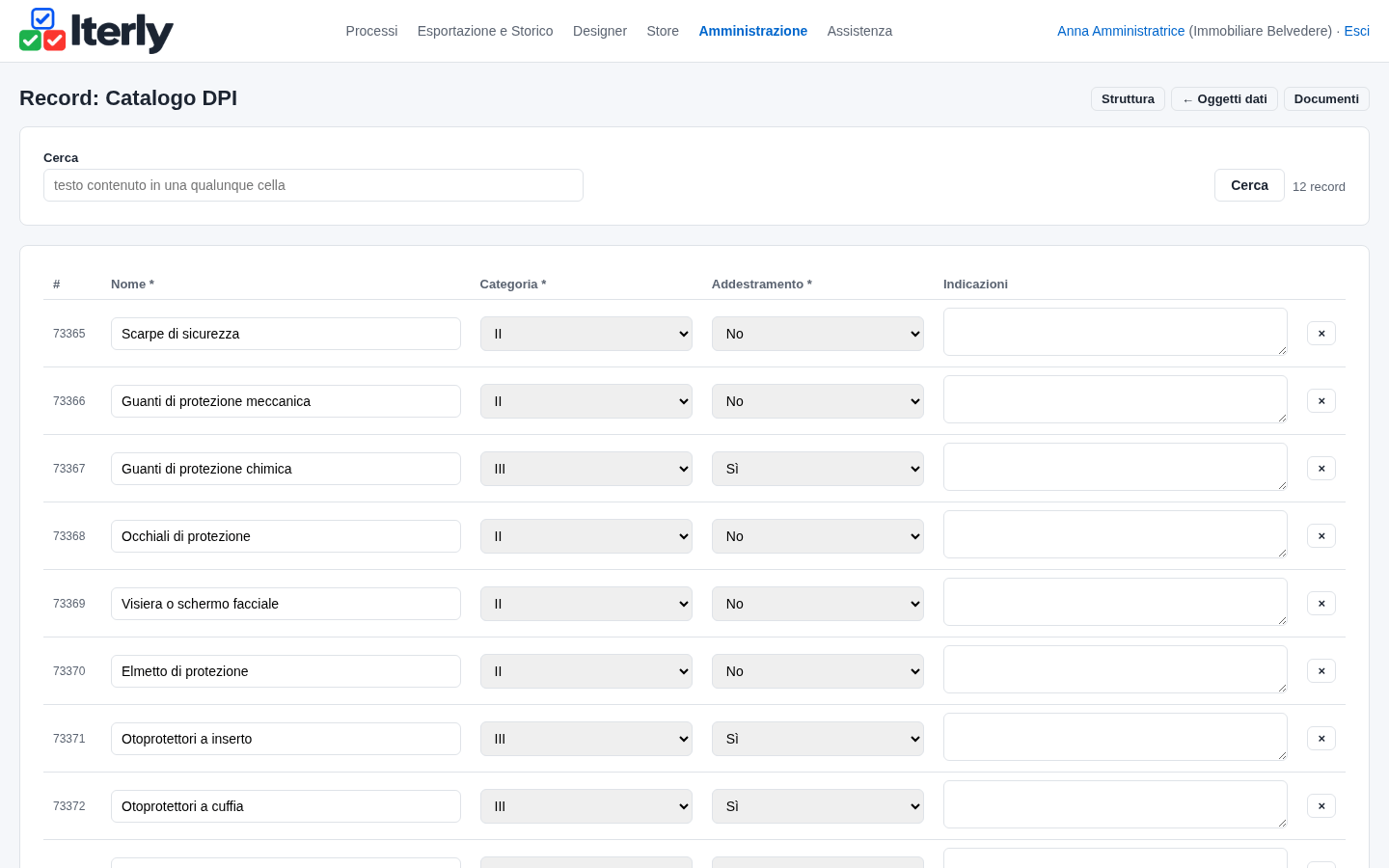1389x868 pixels.
Task: Open Assistenza page
Action: [x=859, y=31]
